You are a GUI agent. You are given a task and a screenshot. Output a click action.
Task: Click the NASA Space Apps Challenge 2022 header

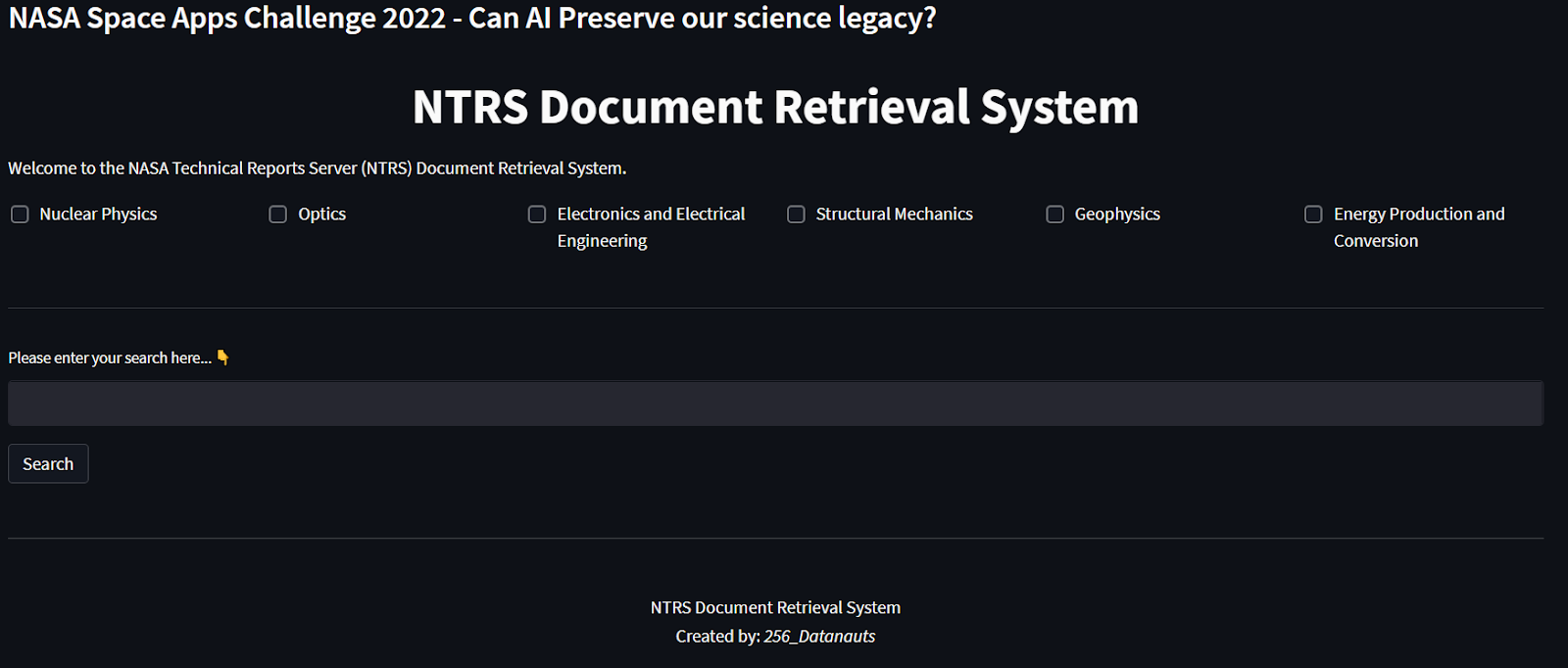tap(472, 19)
